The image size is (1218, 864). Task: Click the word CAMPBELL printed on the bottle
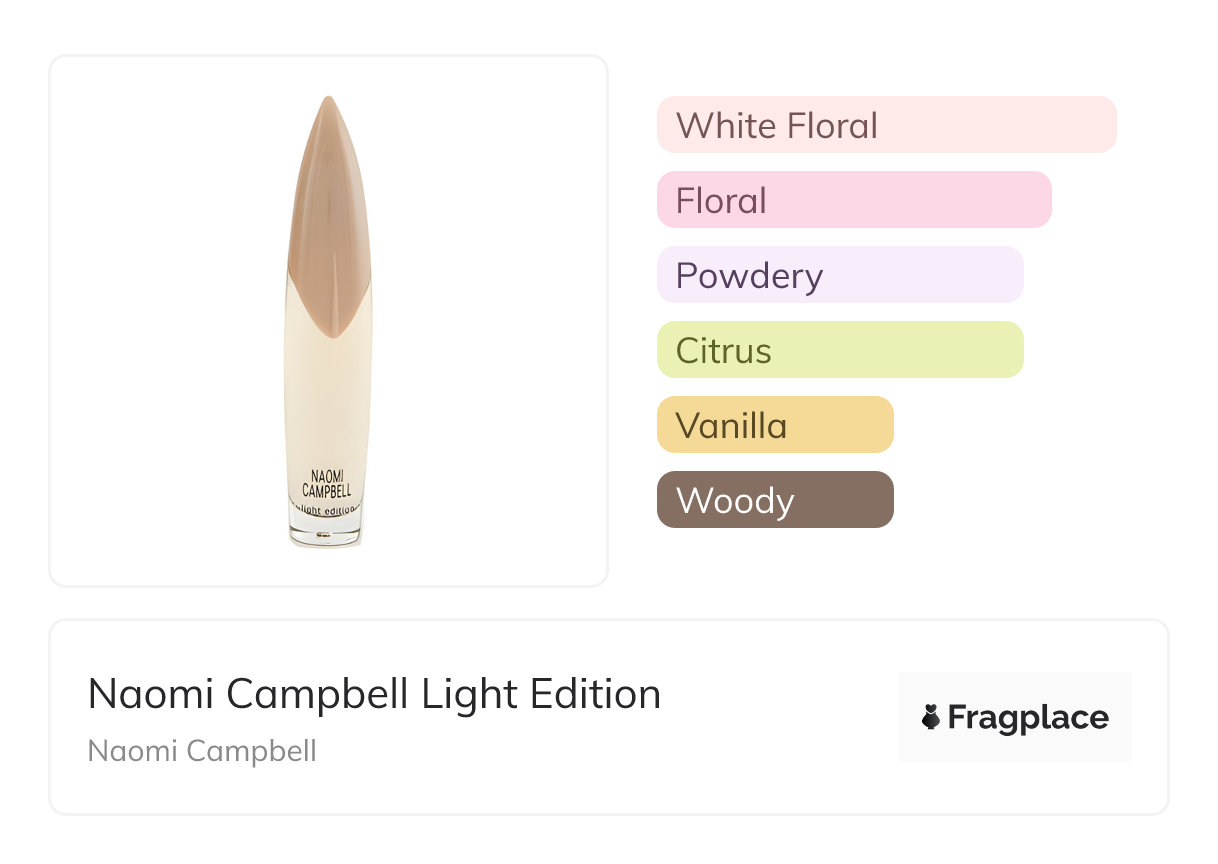coord(328,490)
